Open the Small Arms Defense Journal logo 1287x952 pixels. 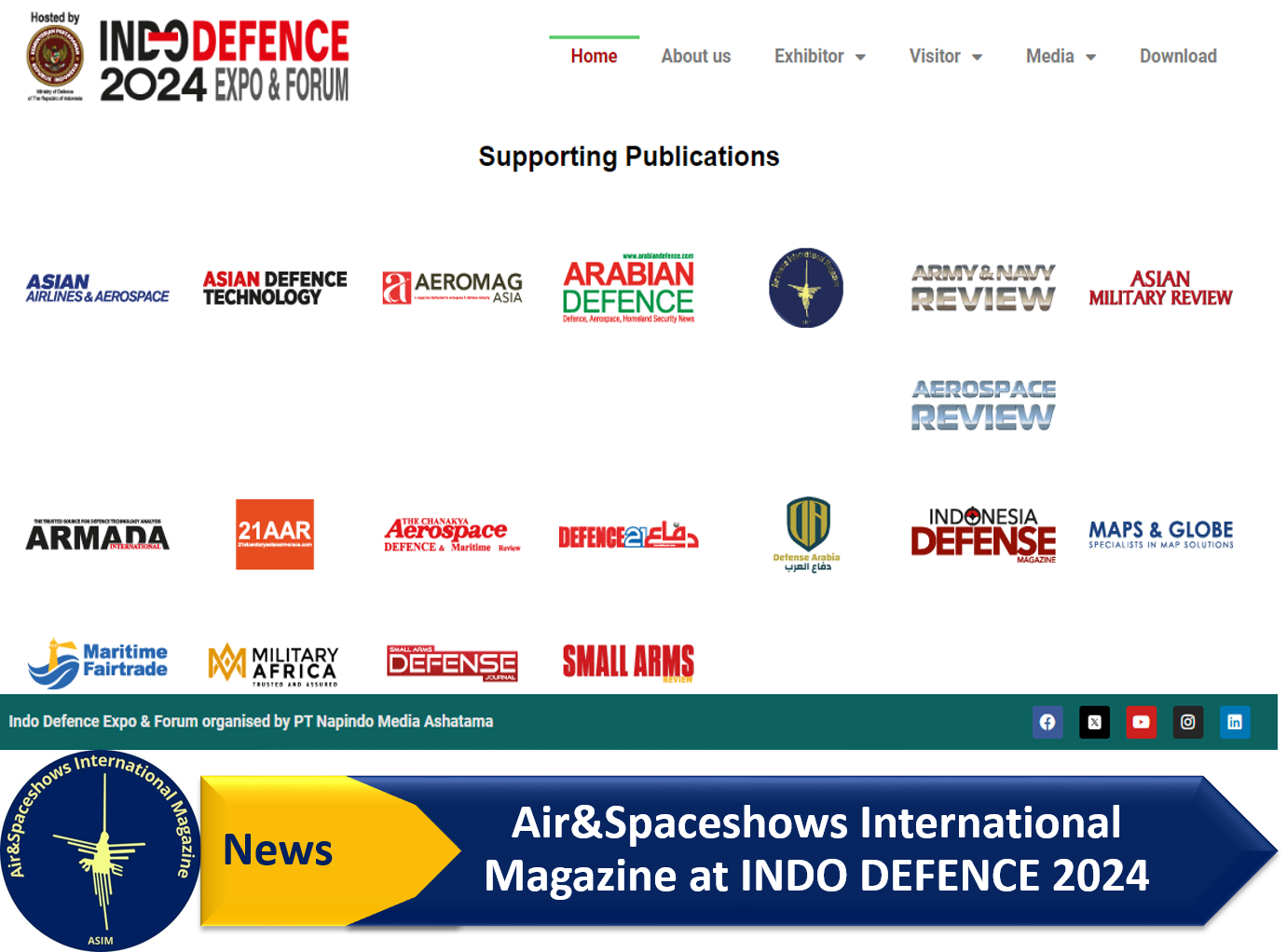pos(452,663)
